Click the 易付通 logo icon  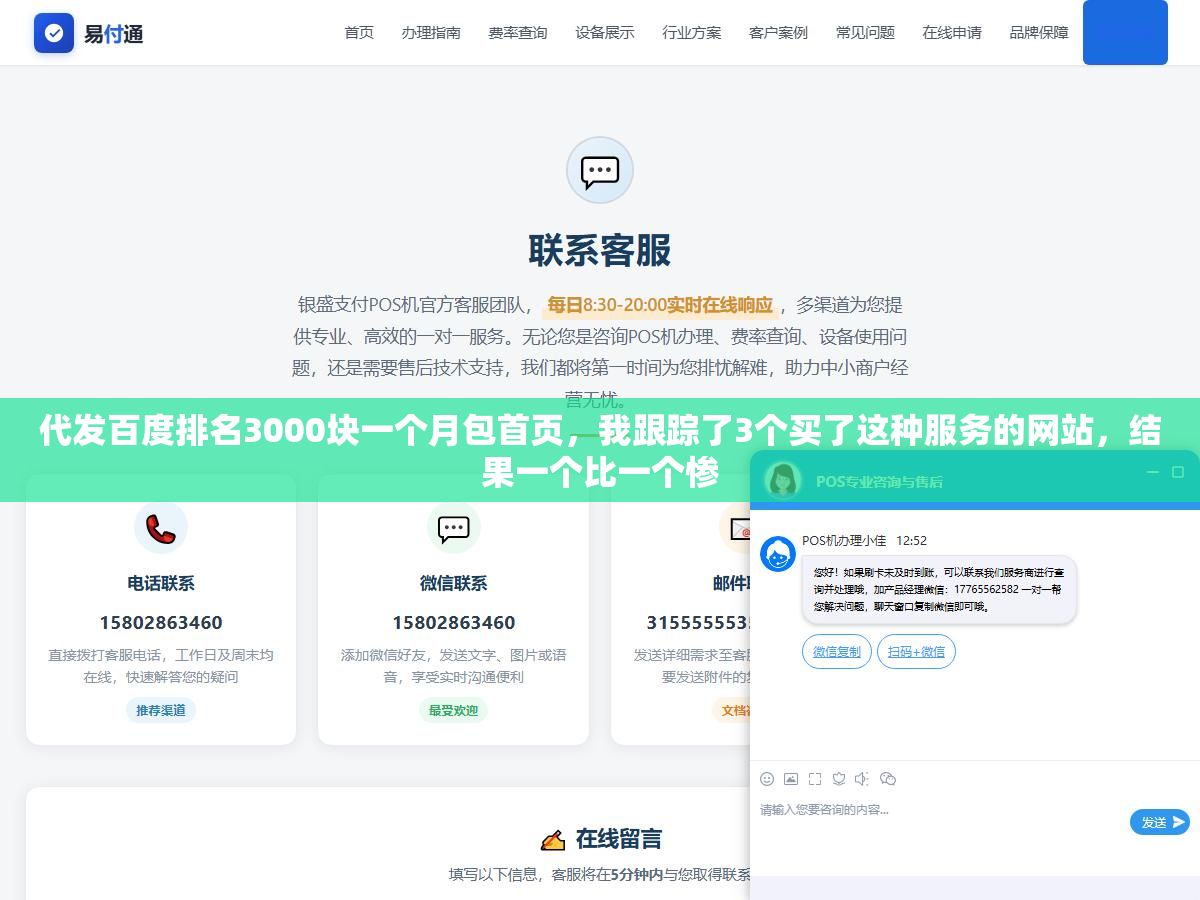pos(54,33)
